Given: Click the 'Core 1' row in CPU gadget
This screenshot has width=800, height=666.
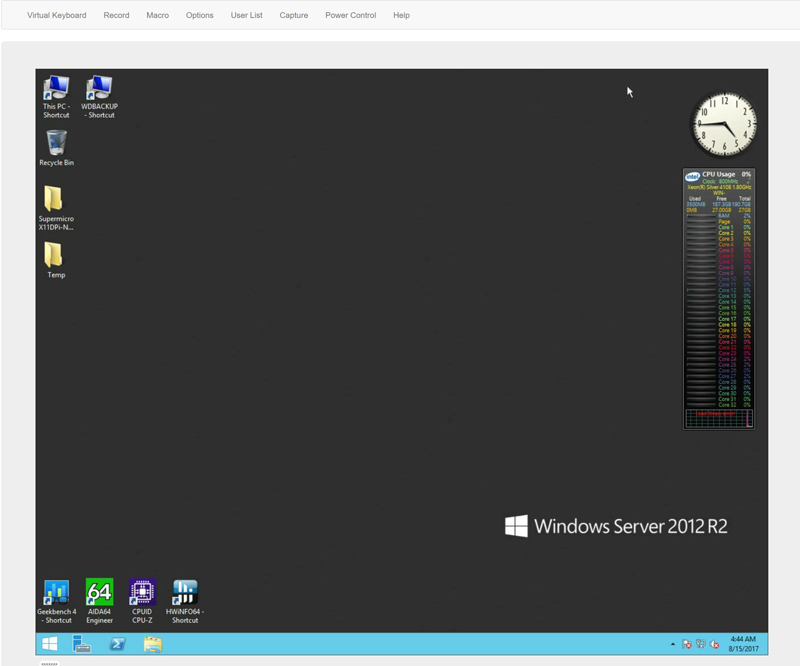Looking at the screenshot, I should click(x=719, y=228).
